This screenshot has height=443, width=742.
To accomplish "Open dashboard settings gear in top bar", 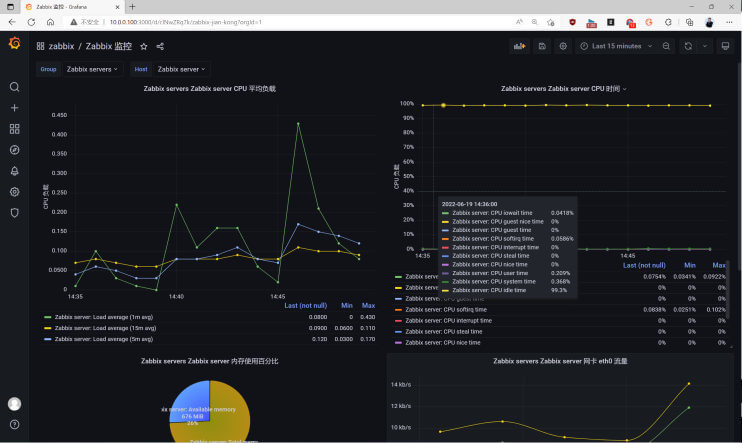I will click(563, 46).
